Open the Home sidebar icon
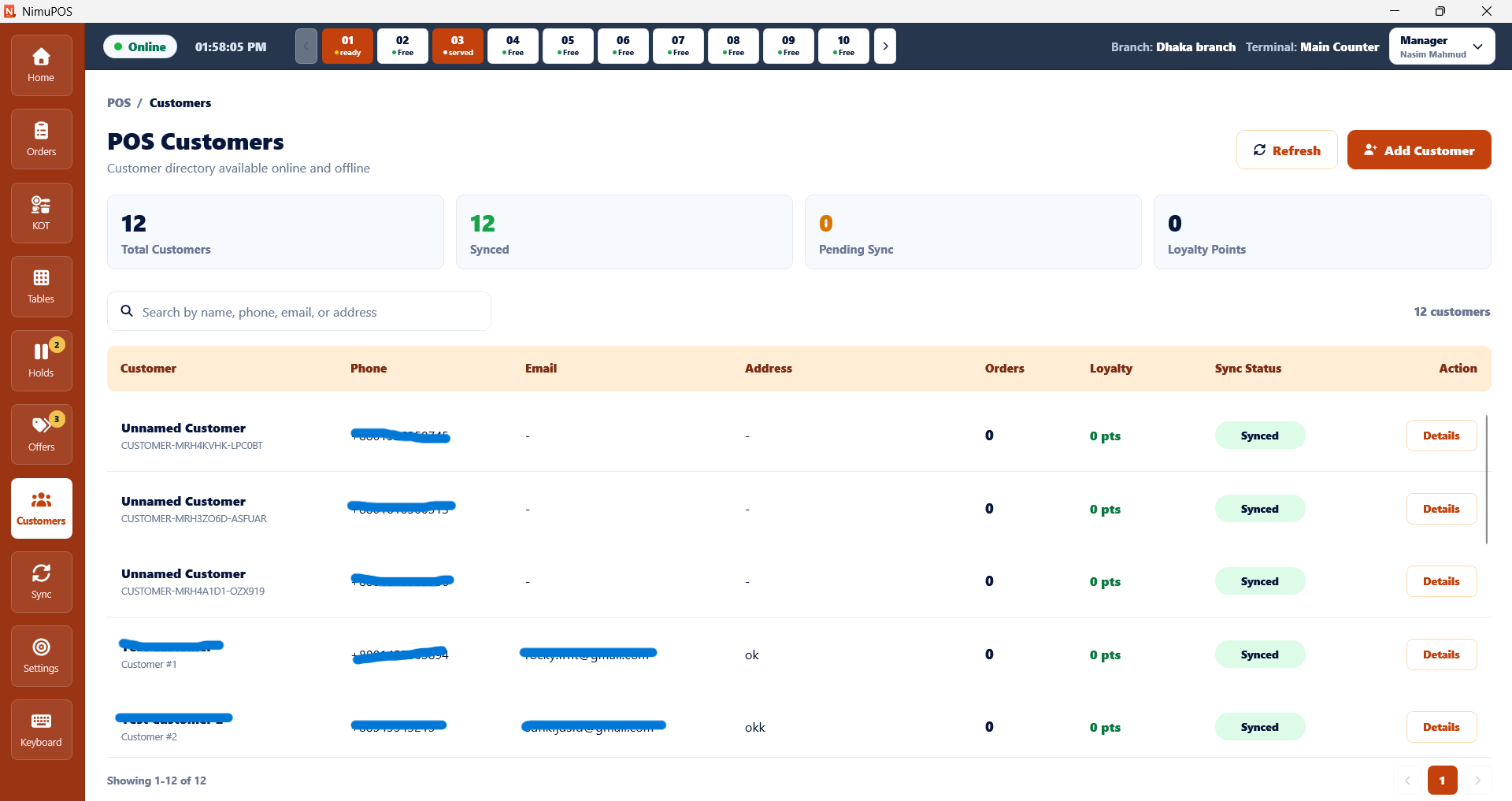Viewport: 1512px width, 801px height. pos(41,65)
